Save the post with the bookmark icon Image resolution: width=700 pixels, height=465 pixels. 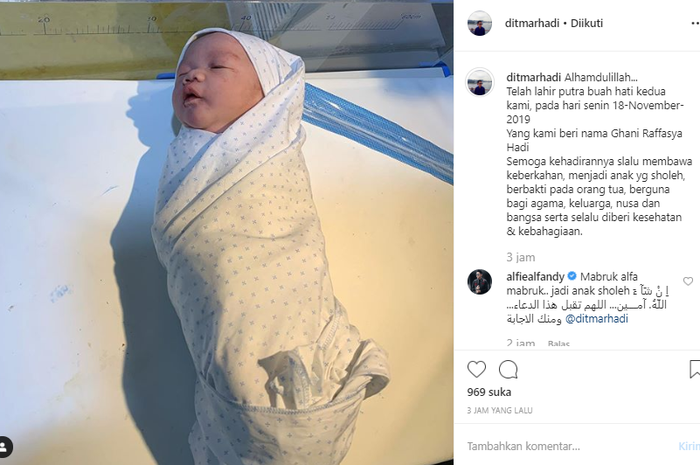tap(695, 370)
